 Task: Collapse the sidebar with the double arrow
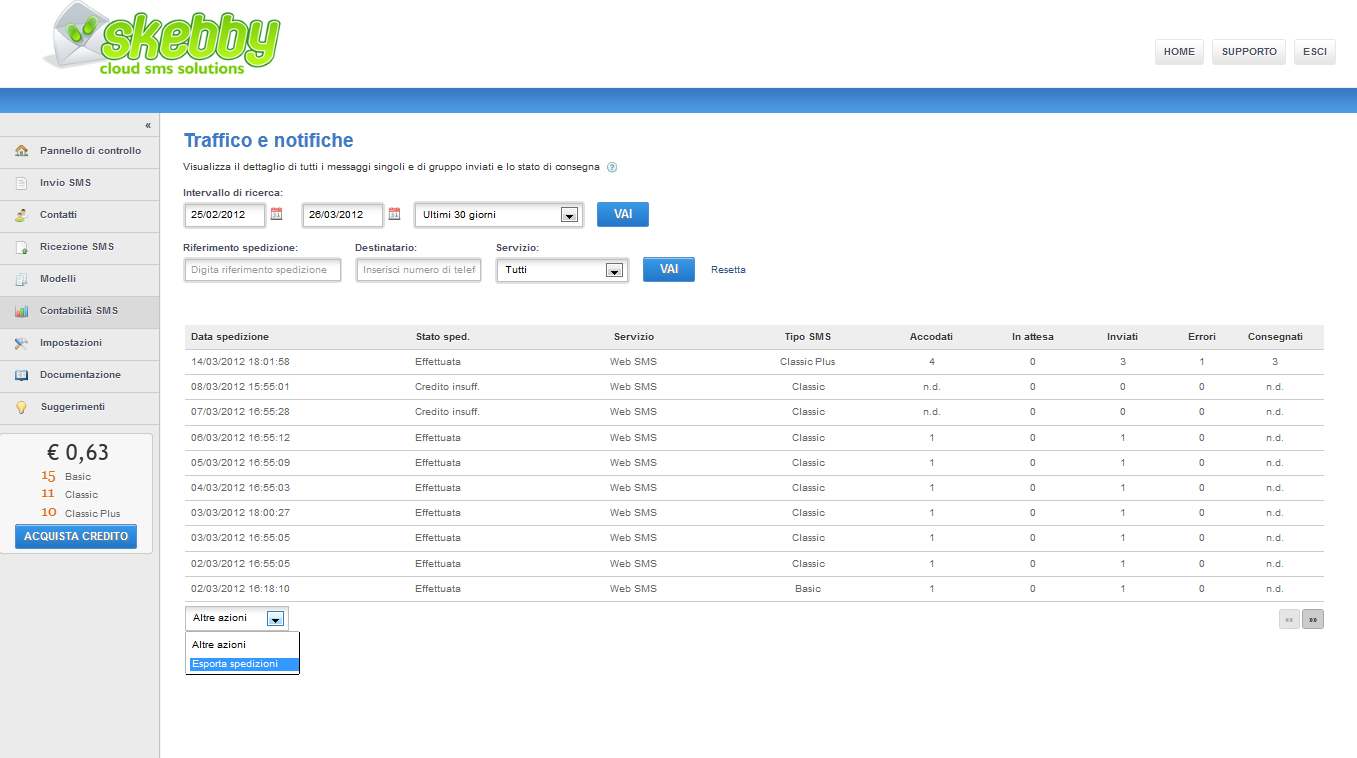tap(148, 125)
